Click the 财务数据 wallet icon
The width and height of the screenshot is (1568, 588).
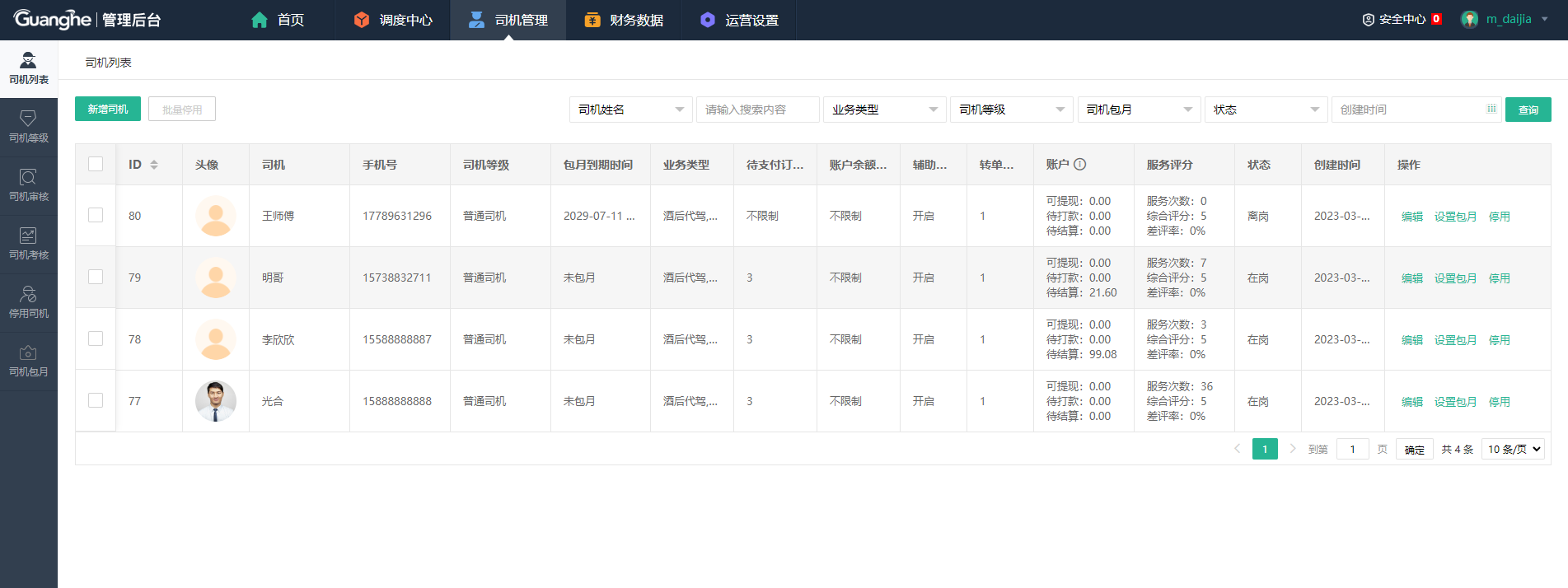(592, 20)
